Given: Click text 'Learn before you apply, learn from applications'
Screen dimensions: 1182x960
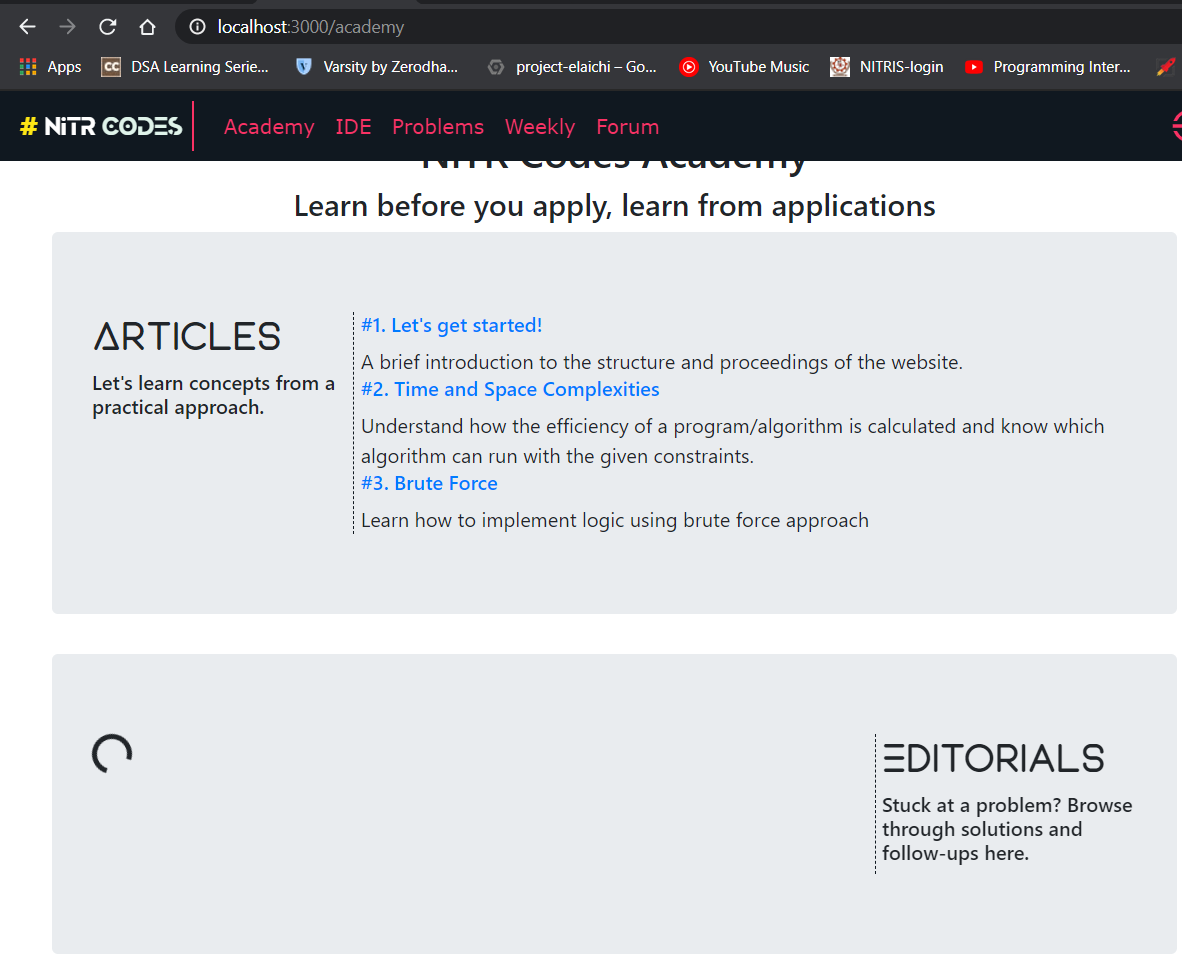Looking at the screenshot, I should pos(614,206).
